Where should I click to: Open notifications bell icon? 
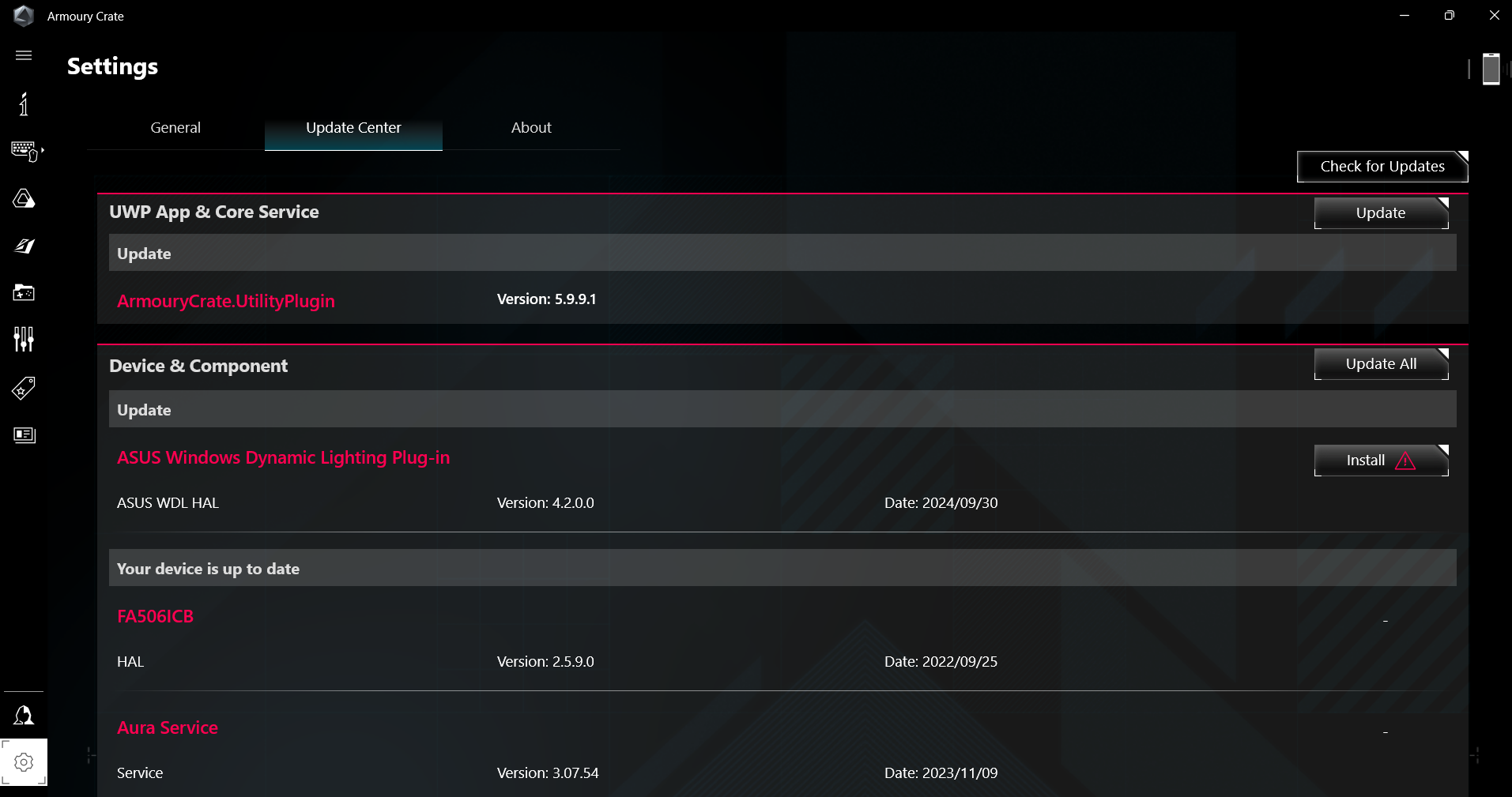coord(24,716)
